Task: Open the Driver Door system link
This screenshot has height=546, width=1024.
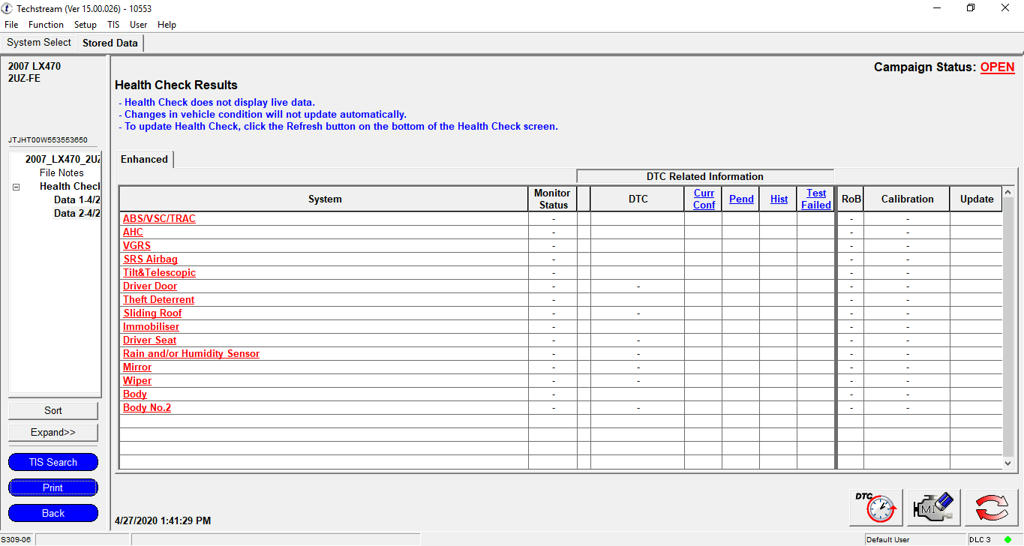Action: pyautogui.click(x=150, y=286)
